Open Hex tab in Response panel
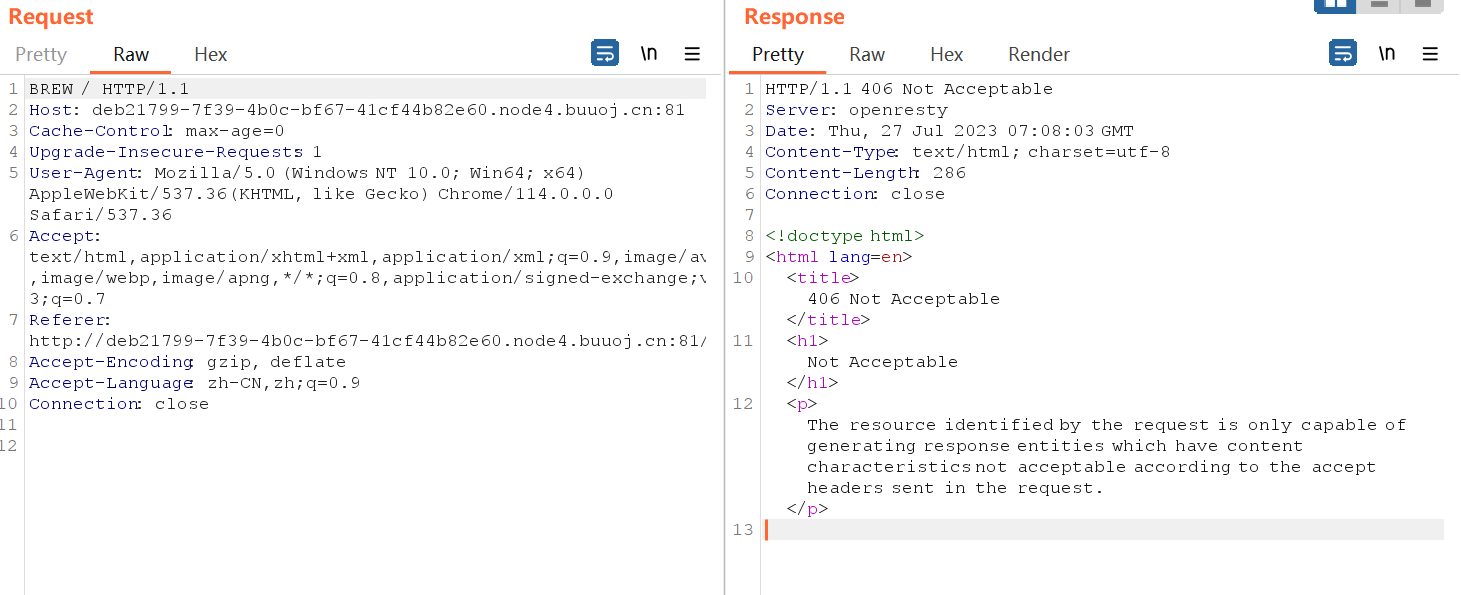 click(946, 54)
